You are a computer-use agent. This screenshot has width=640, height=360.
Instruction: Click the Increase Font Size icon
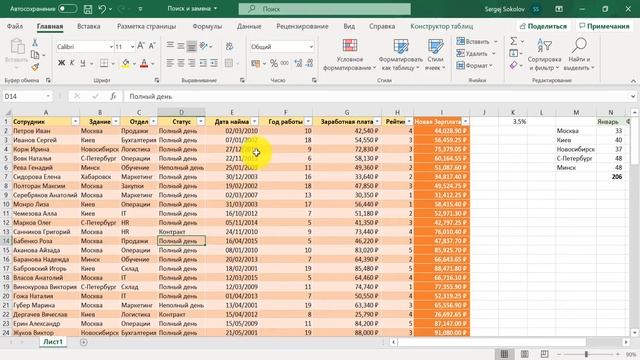(x=141, y=46)
